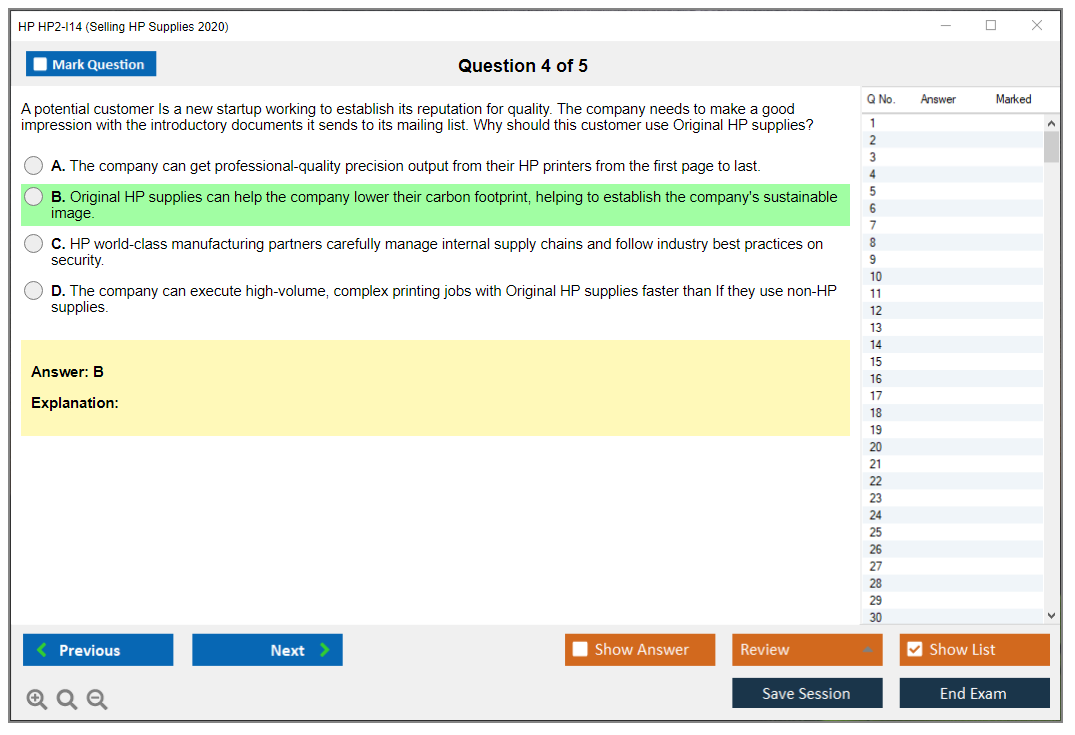Toggle the Show Answer checkbox
1075x735 pixels.
click(x=580, y=650)
